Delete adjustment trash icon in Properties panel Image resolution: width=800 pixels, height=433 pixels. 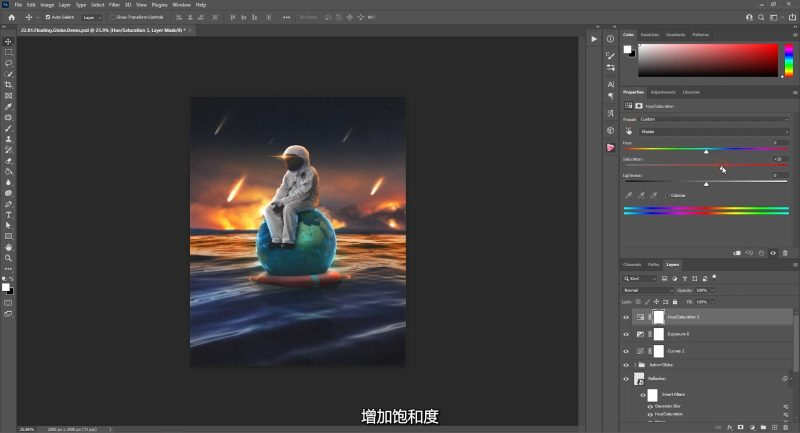[x=785, y=253]
